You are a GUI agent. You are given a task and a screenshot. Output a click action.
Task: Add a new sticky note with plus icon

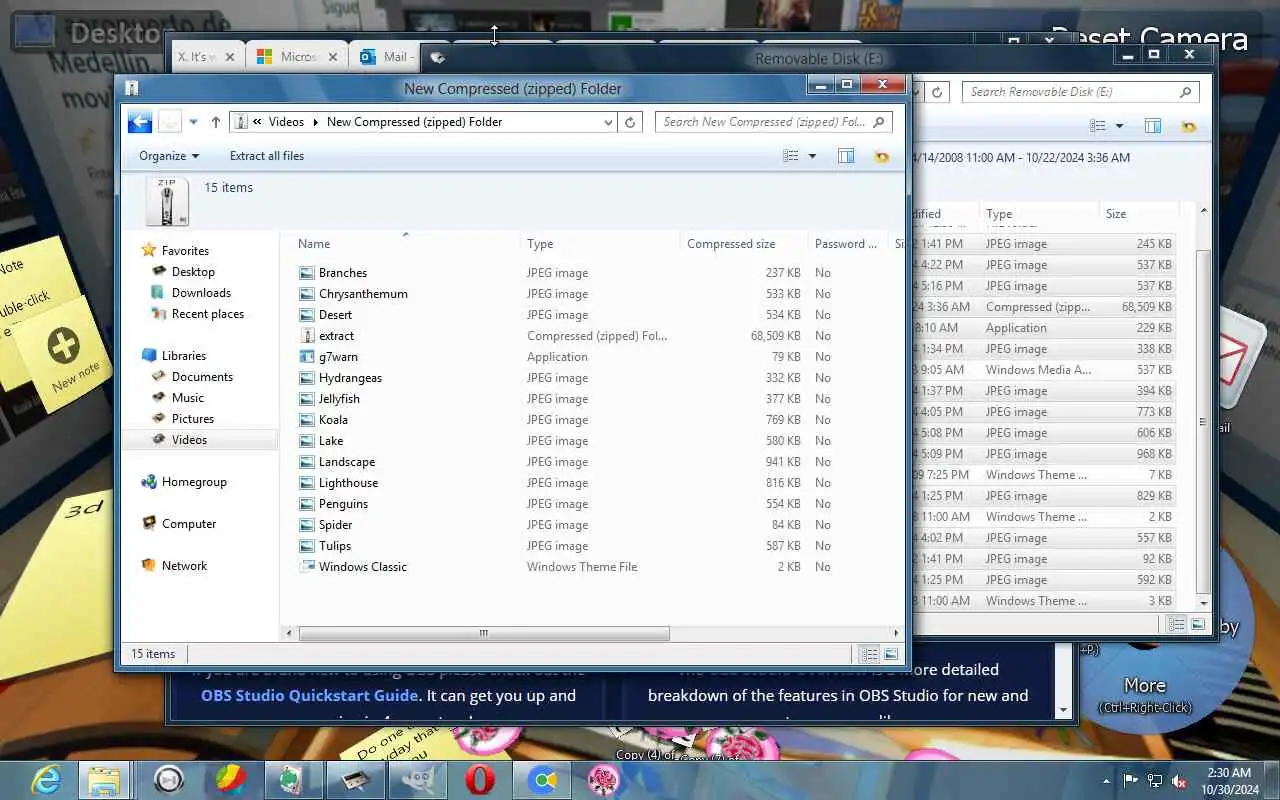click(64, 347)
